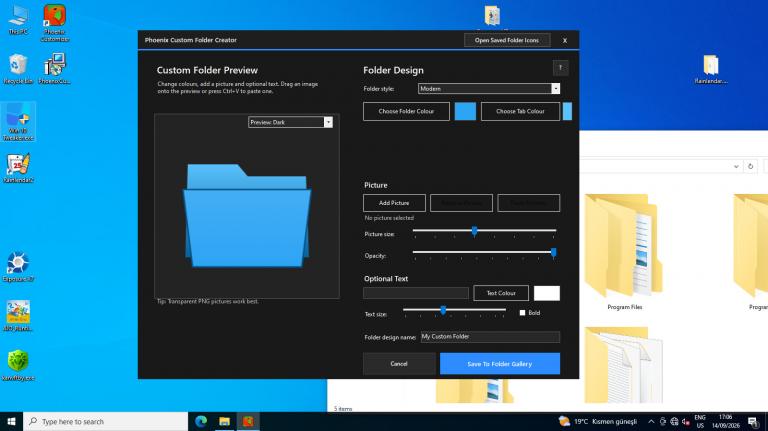
Task: Click the ENG US language indicator
Action: (x=700, y=421)
